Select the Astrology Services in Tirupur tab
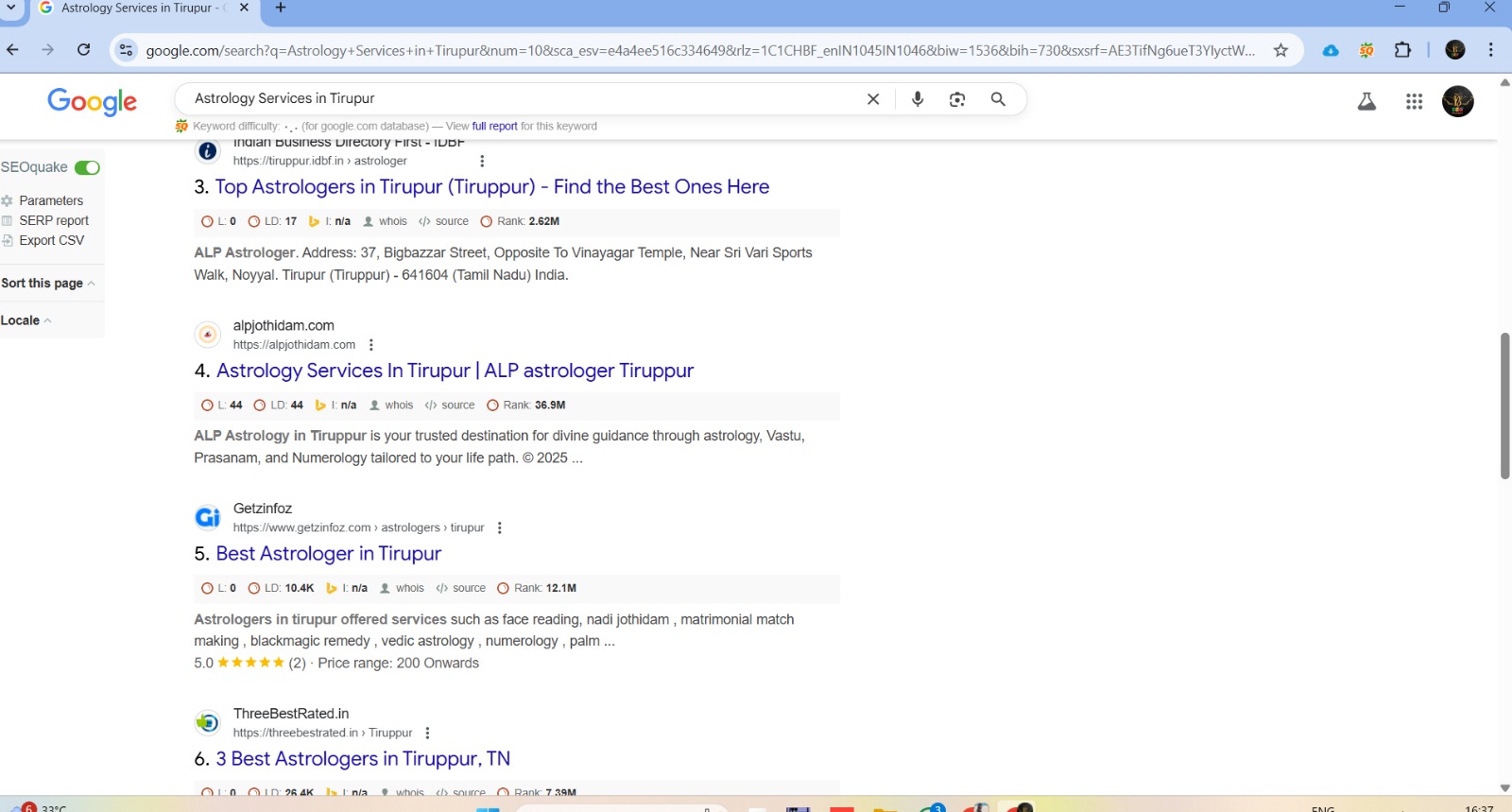 [142, 8]
